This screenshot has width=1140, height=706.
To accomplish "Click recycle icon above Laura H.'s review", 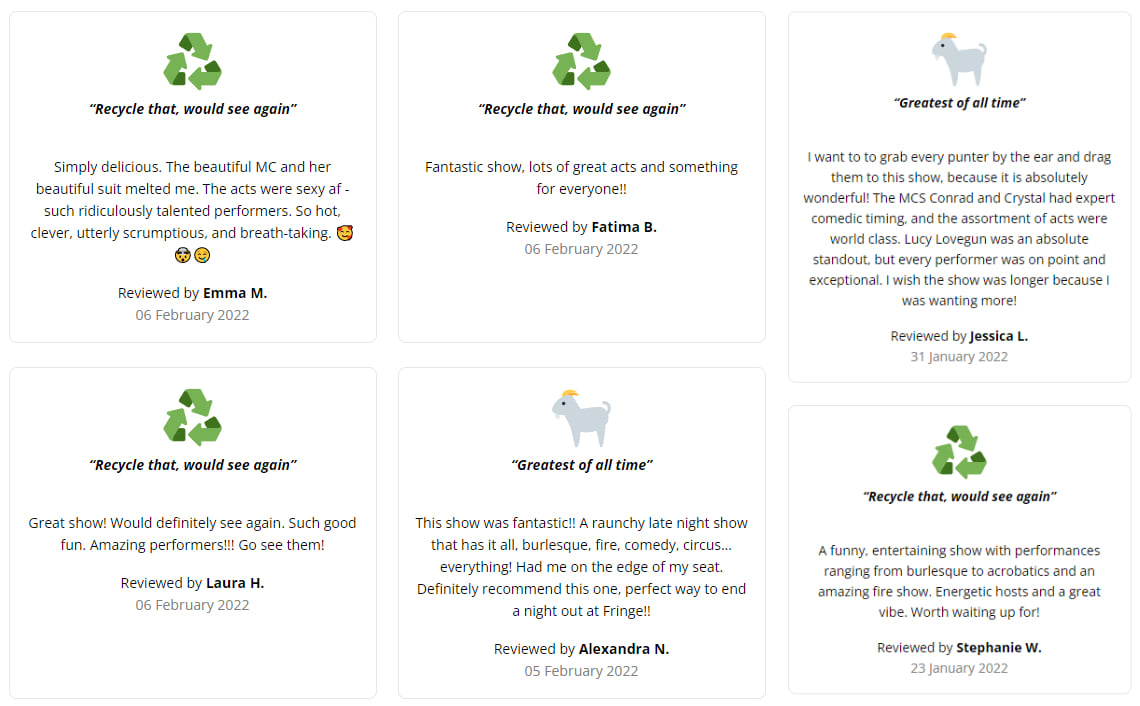I will pos(193,417).
